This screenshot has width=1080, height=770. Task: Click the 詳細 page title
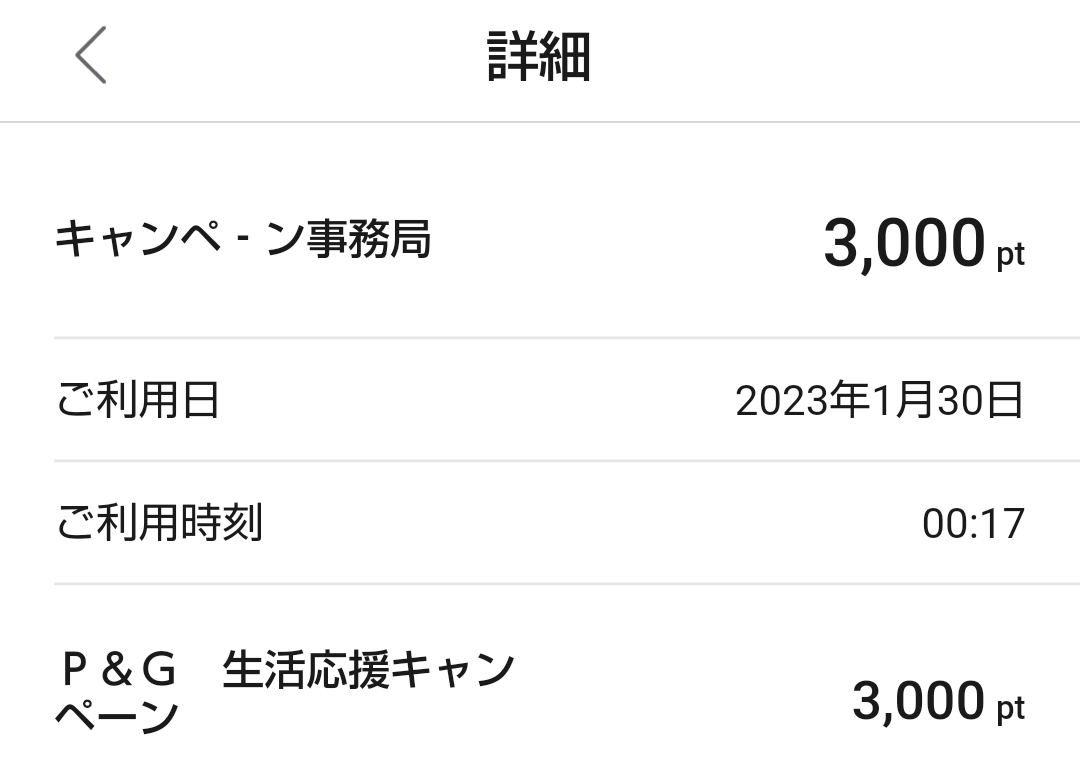point(539,56)
